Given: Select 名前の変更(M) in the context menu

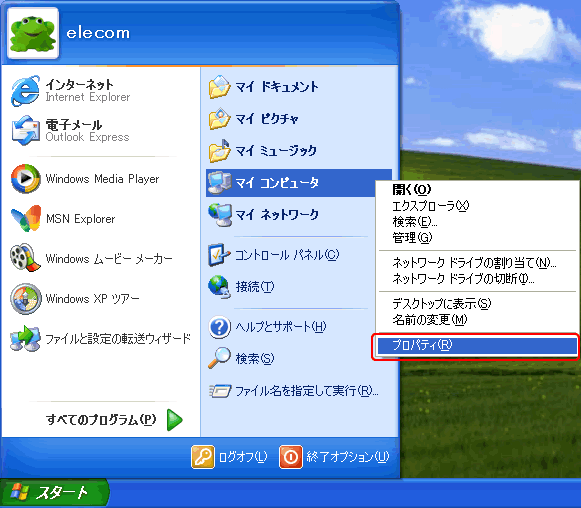Looking at the screenshot, I should pyautogui.click(x=430, y=319).
